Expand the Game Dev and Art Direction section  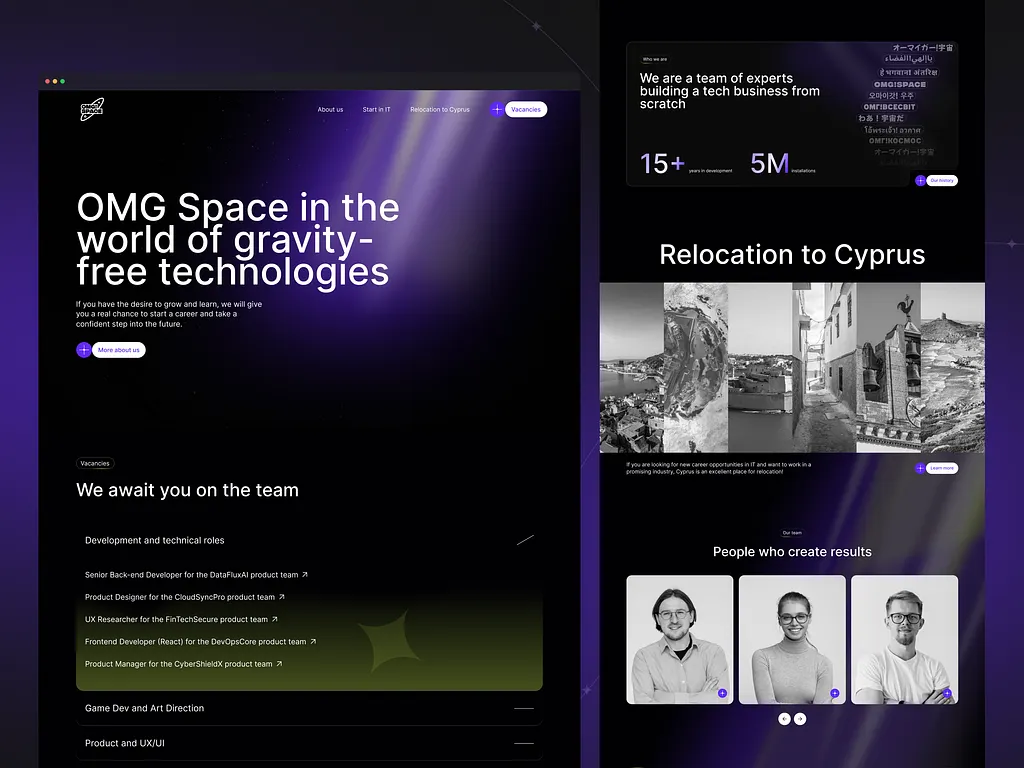click(x=523, y=708)
